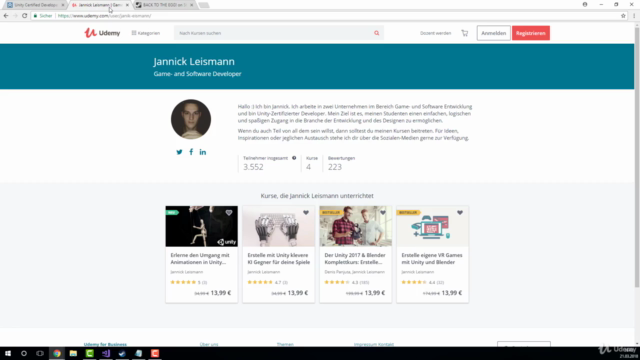Image resolution: width=640 pixels, height=360 pixels.
Task: Click into the Nach Kursen suchen field
Action: [273, 33]
